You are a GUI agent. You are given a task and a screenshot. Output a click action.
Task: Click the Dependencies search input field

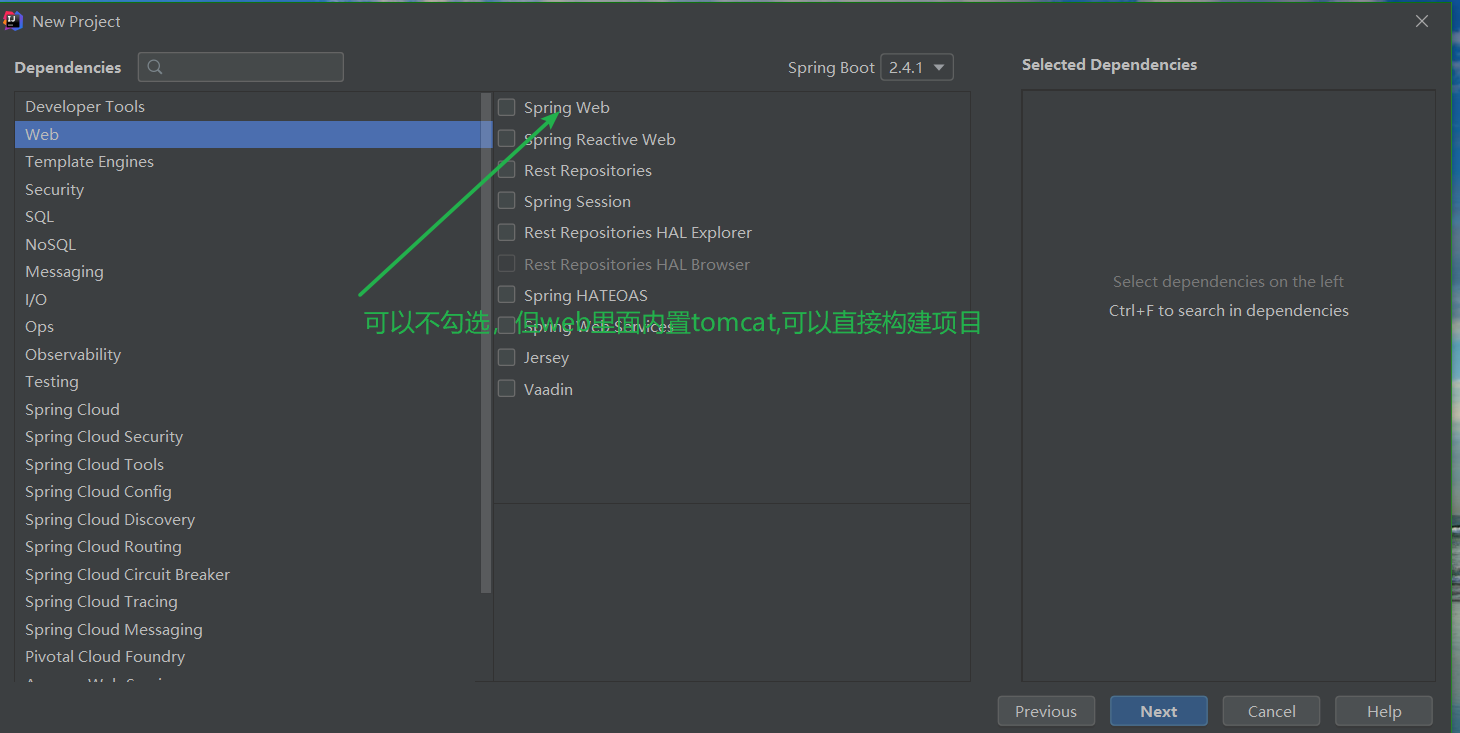[241, 67]
